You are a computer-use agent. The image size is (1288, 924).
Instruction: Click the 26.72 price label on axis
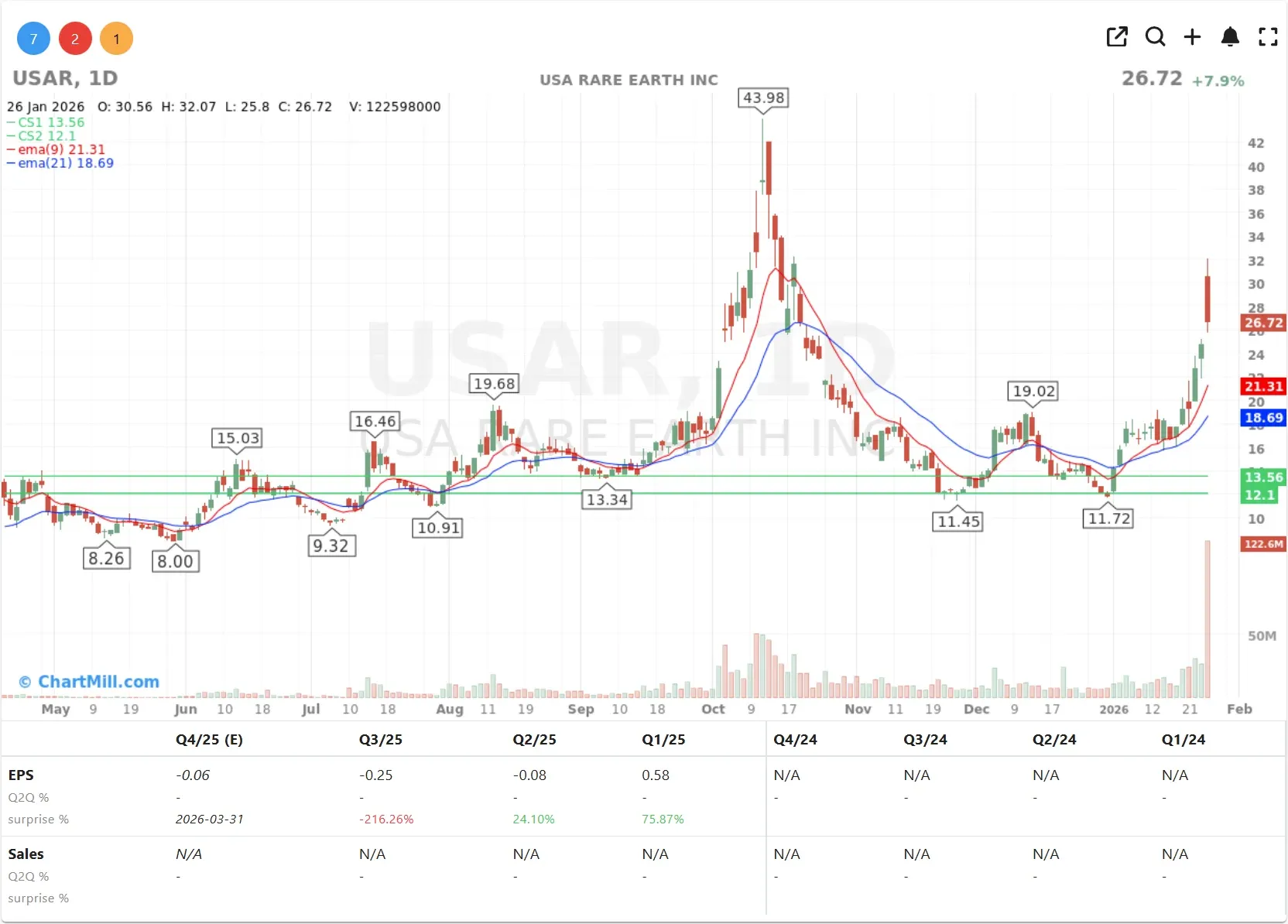click(x=1262, y=323)
